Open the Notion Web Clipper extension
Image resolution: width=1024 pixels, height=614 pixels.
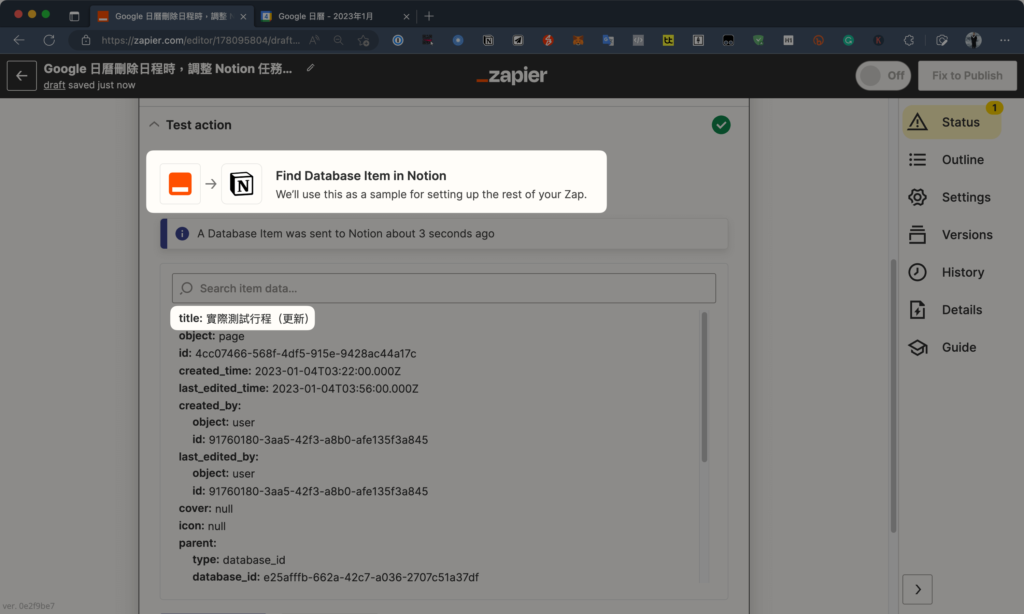coord(488,40)
